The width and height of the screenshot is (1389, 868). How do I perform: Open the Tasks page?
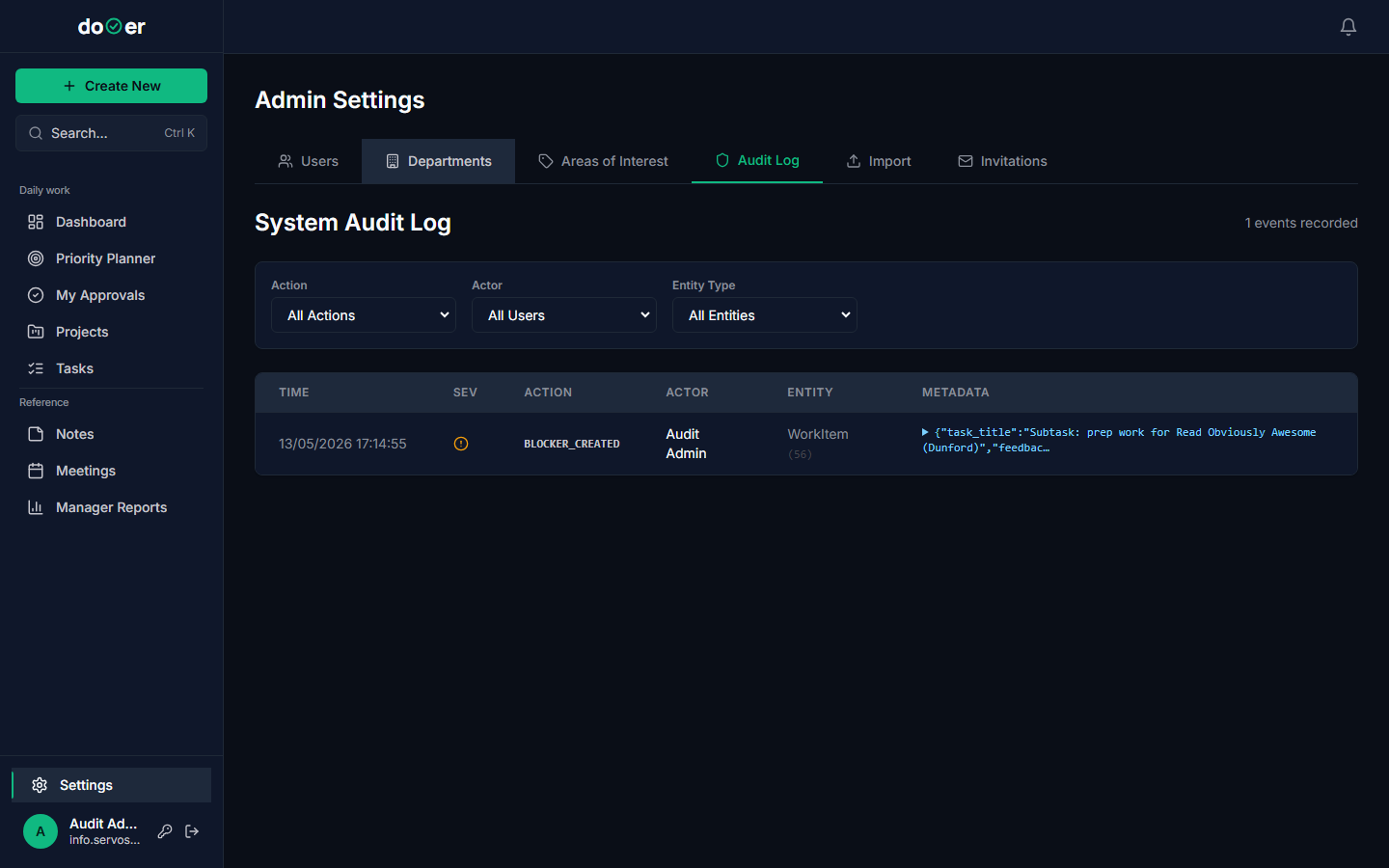coord(111,368)
